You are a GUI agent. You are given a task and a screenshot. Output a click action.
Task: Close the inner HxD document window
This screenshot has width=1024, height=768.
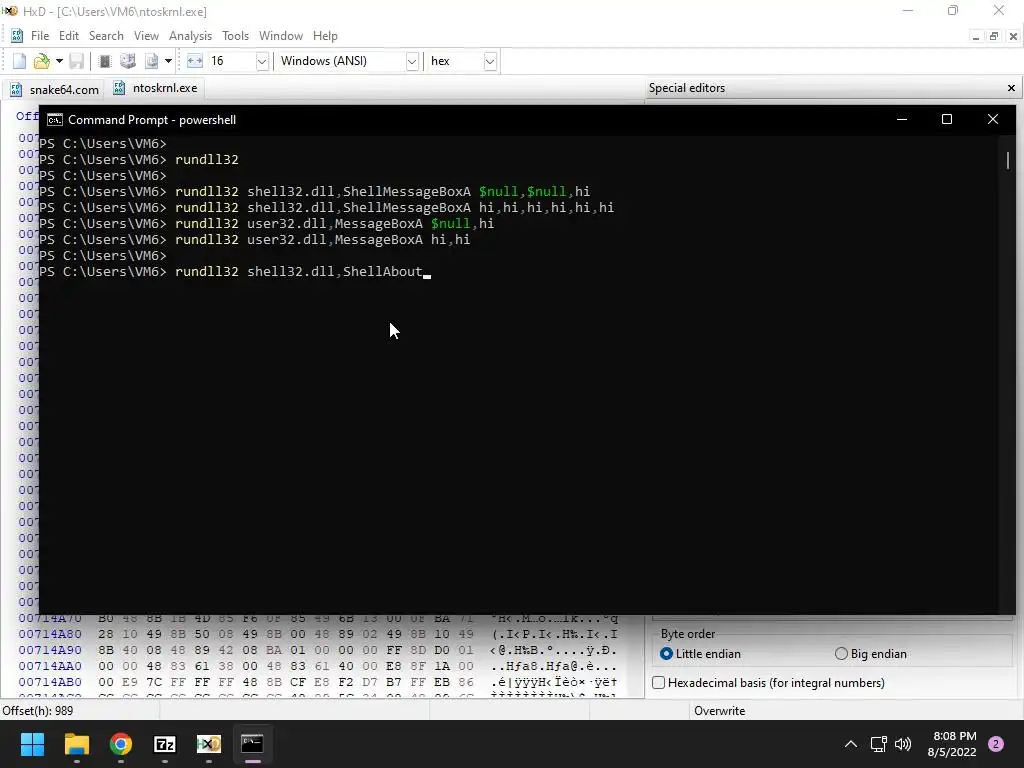coord(1013,37)
